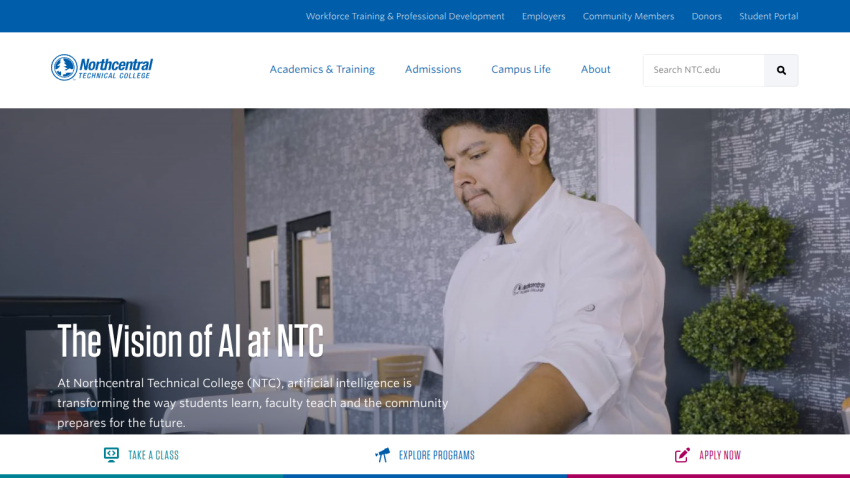
Task: Open the Academics & Training menu
Action: 322,69
